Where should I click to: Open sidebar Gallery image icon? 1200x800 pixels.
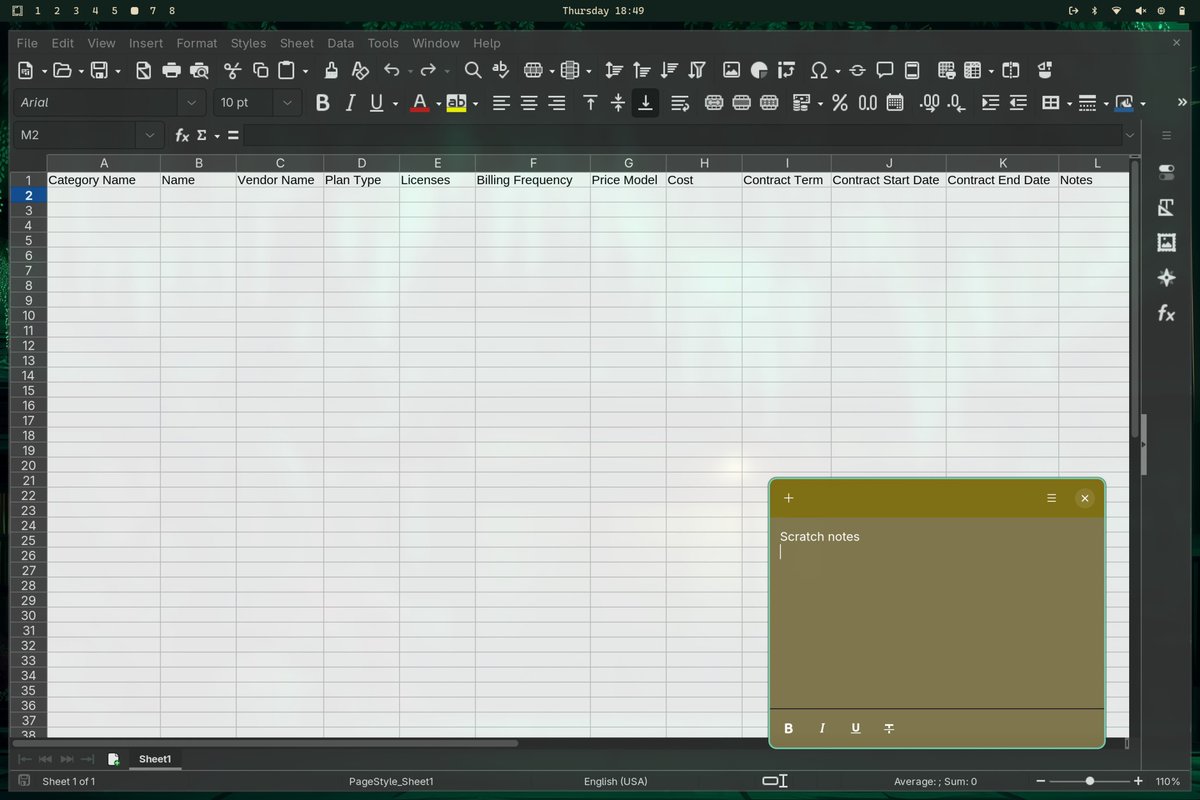click(1166, 242)
